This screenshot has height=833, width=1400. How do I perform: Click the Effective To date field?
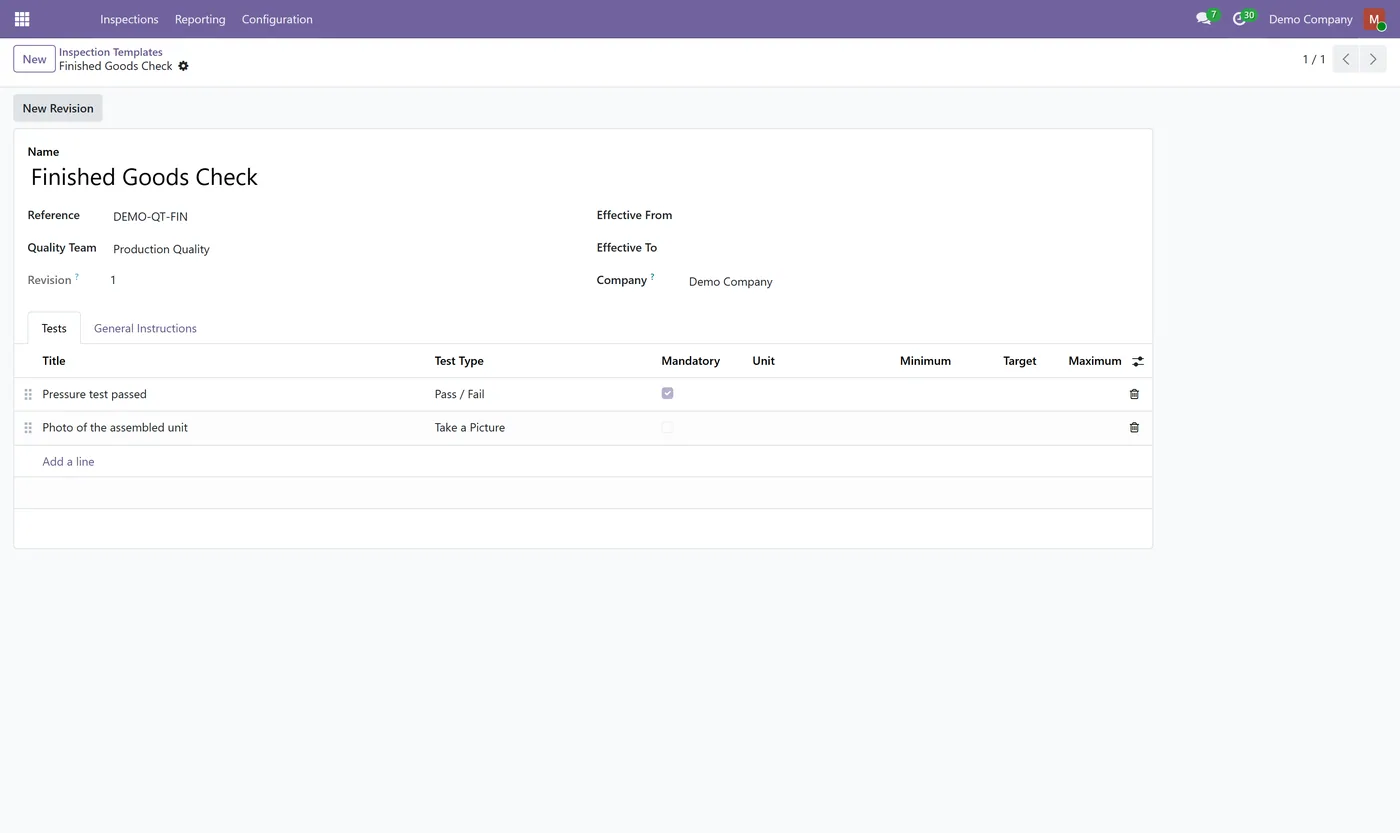click(x=910, y=248)
